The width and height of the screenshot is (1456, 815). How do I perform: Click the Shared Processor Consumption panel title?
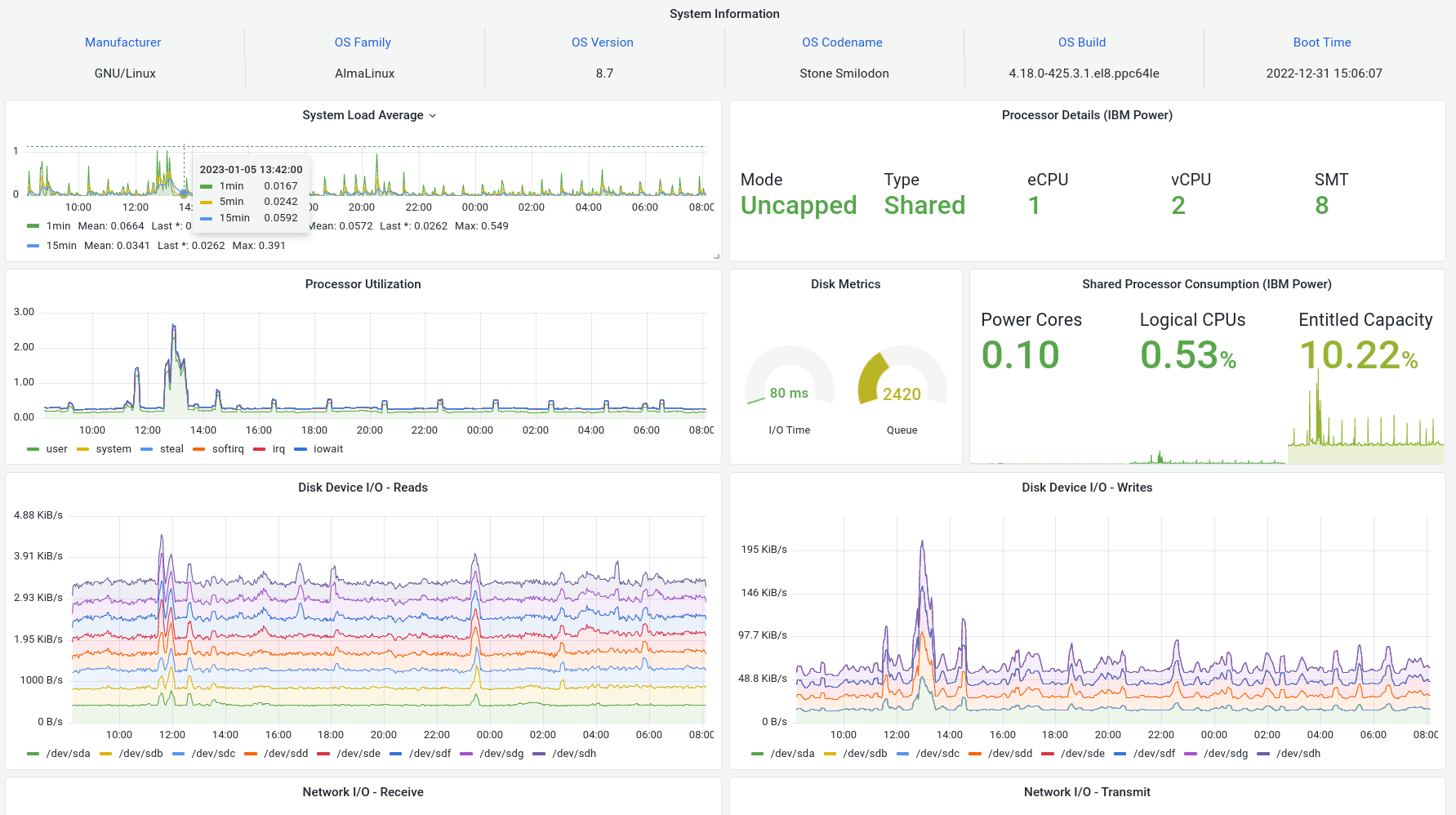pyautogui.click(x=1207, y=284)
